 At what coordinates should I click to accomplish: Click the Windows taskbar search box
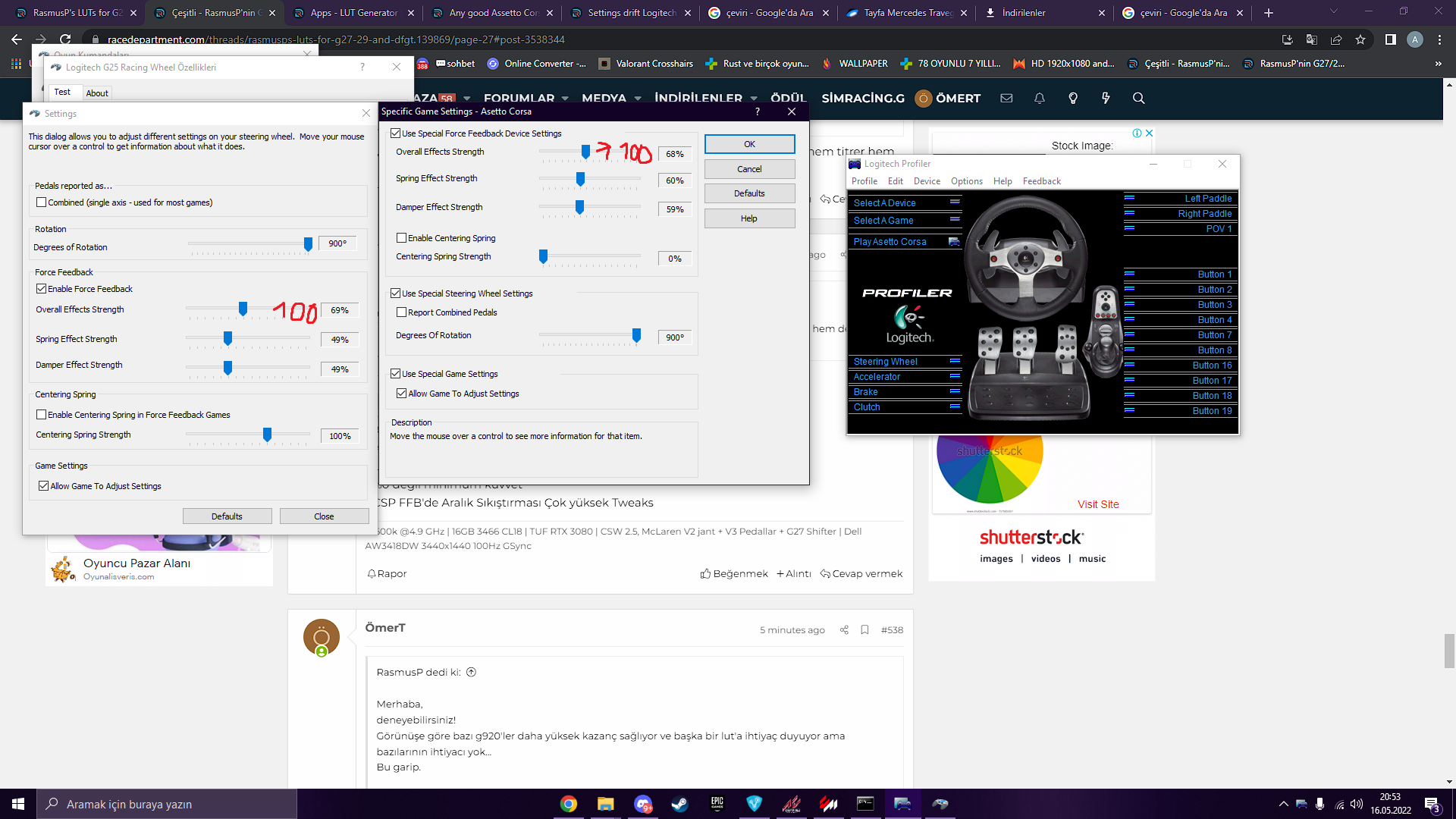tap(167, 805)
